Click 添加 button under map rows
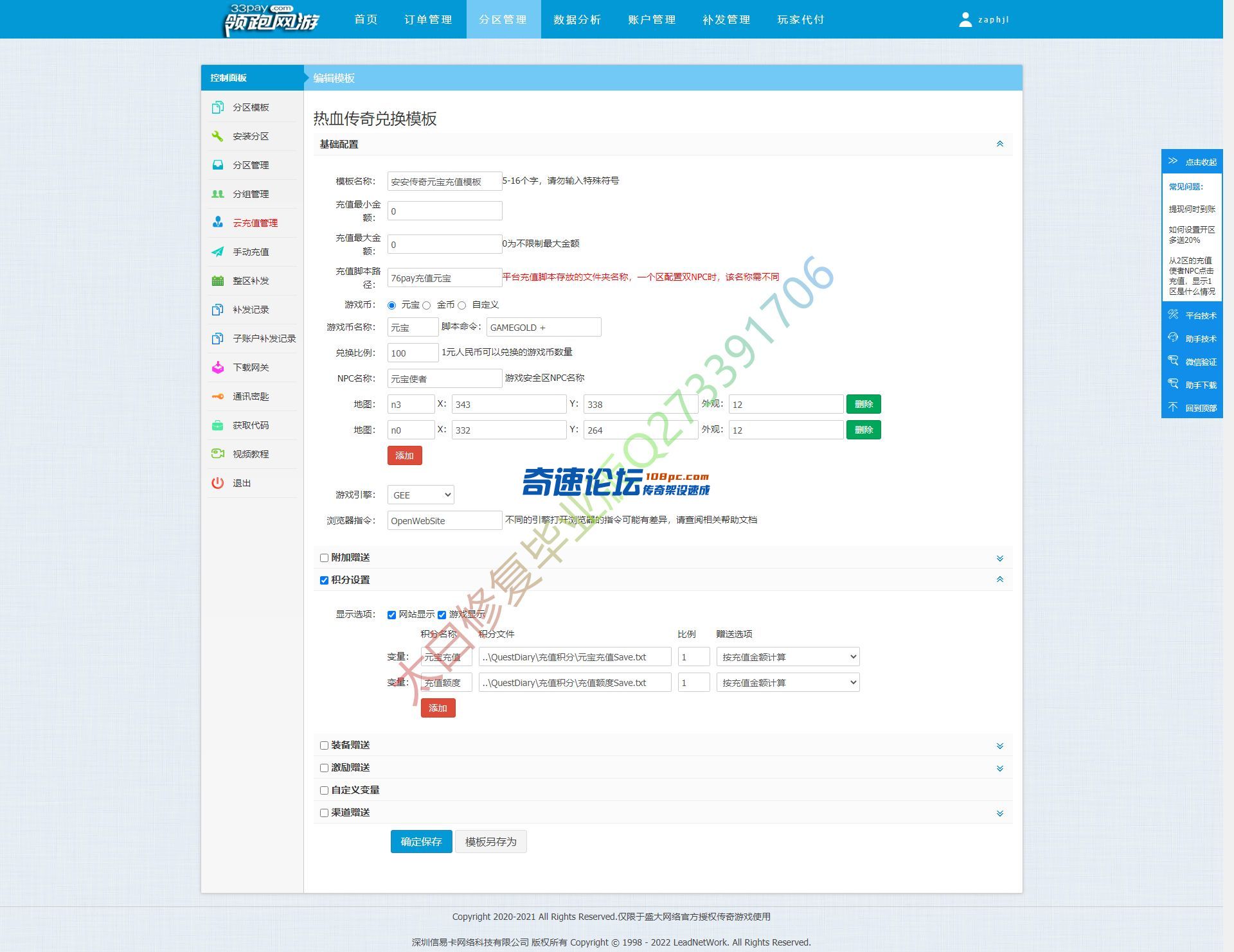The width and height of the screenshot is (1234, 952). click(405, 455)
